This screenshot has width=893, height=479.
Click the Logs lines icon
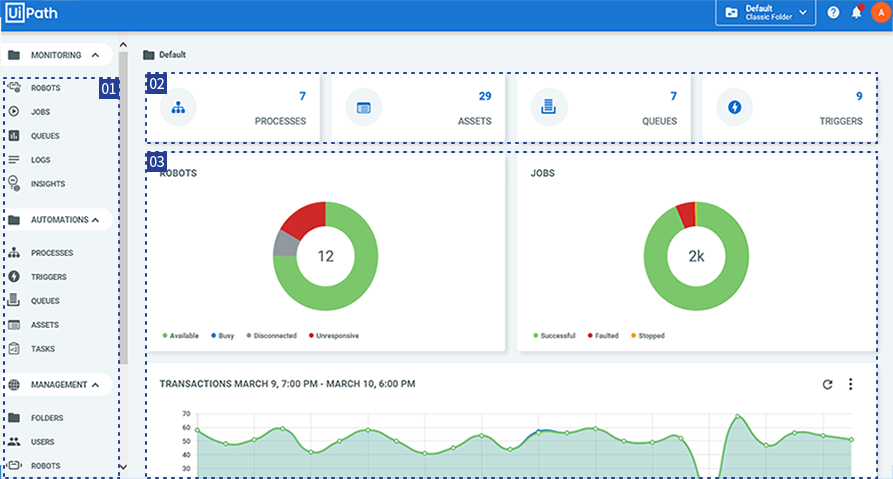pos(14,159)
